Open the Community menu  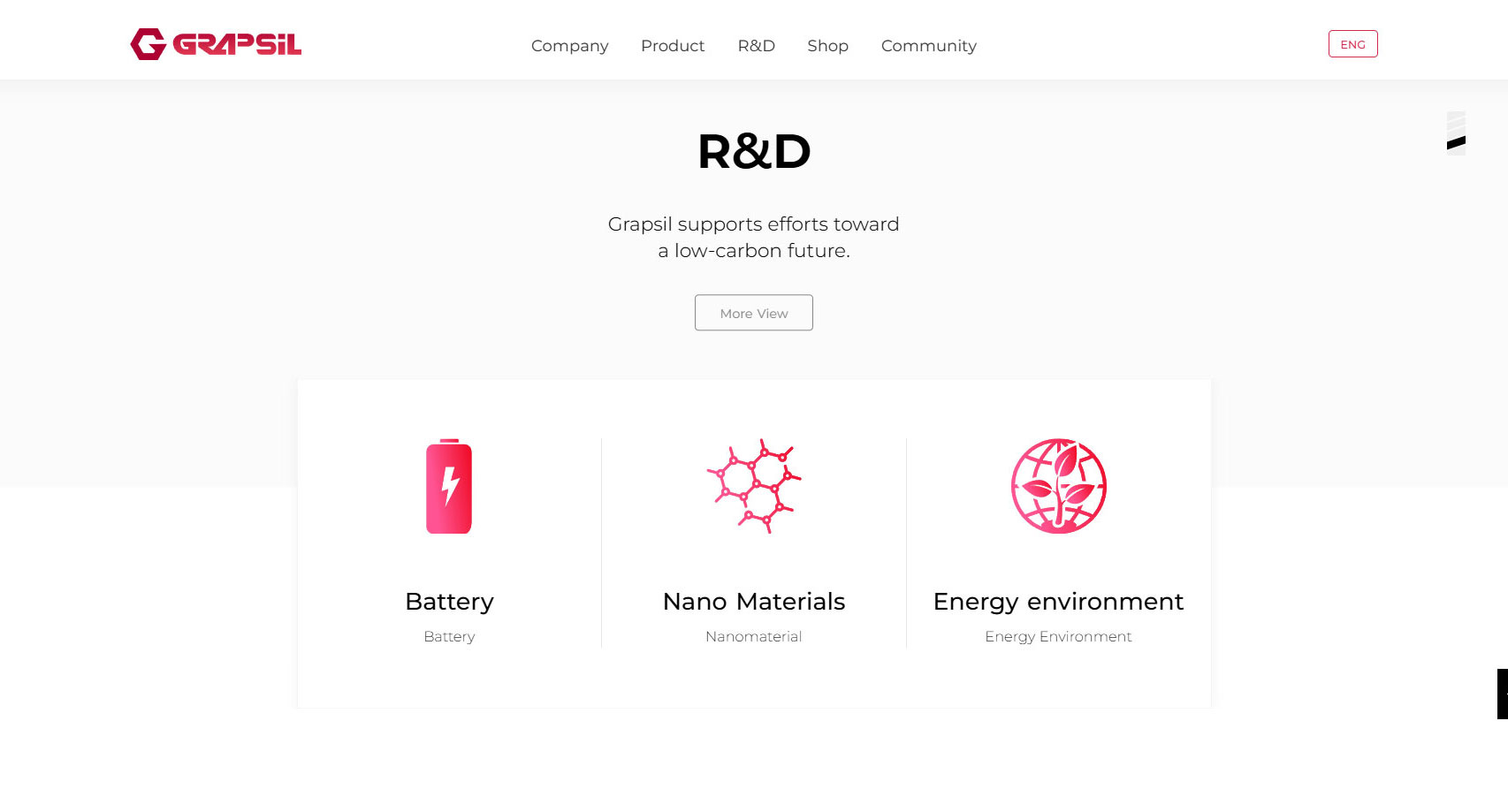tap(928, 46)
